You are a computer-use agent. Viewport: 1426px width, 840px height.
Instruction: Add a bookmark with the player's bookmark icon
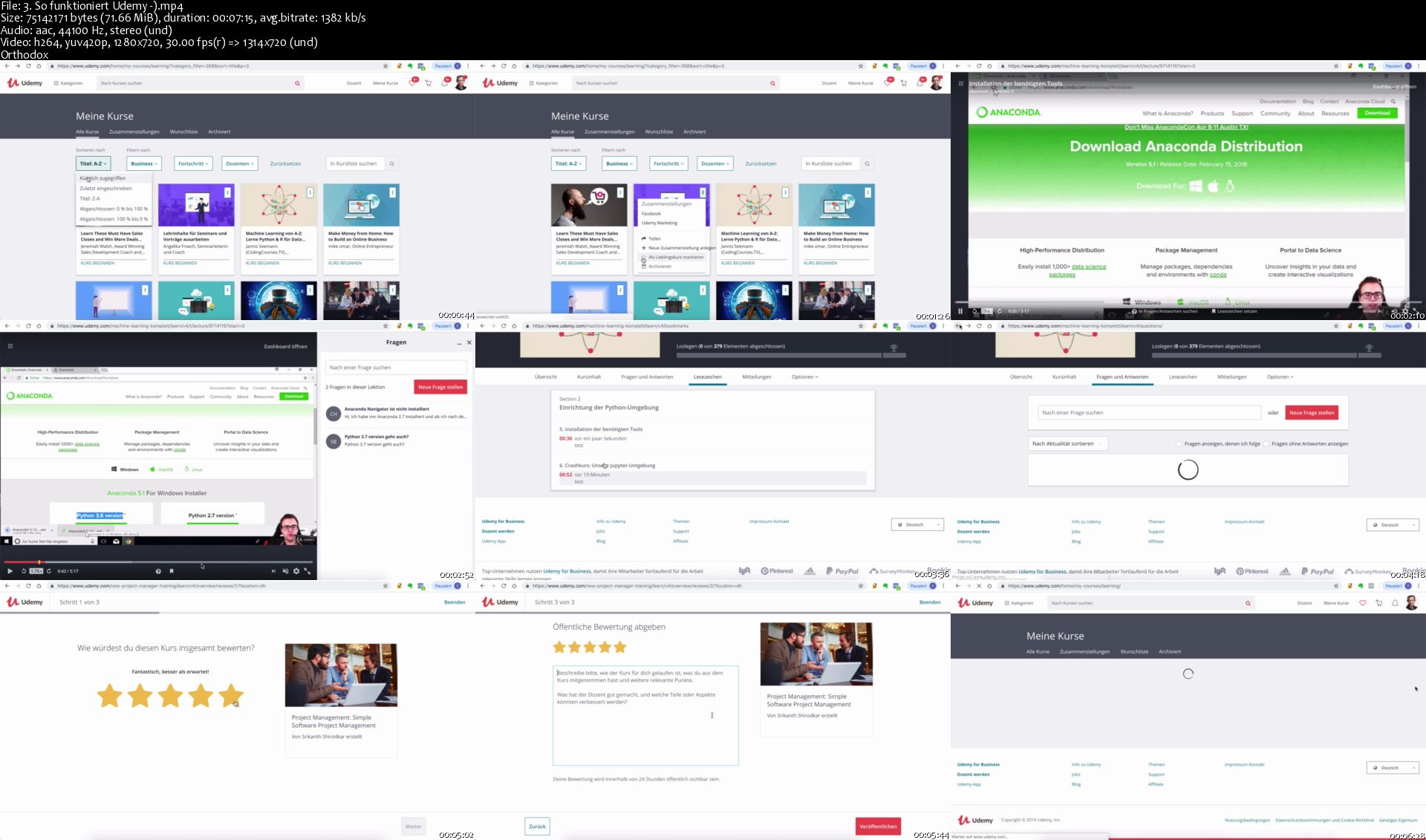click(x=172, y=571)
